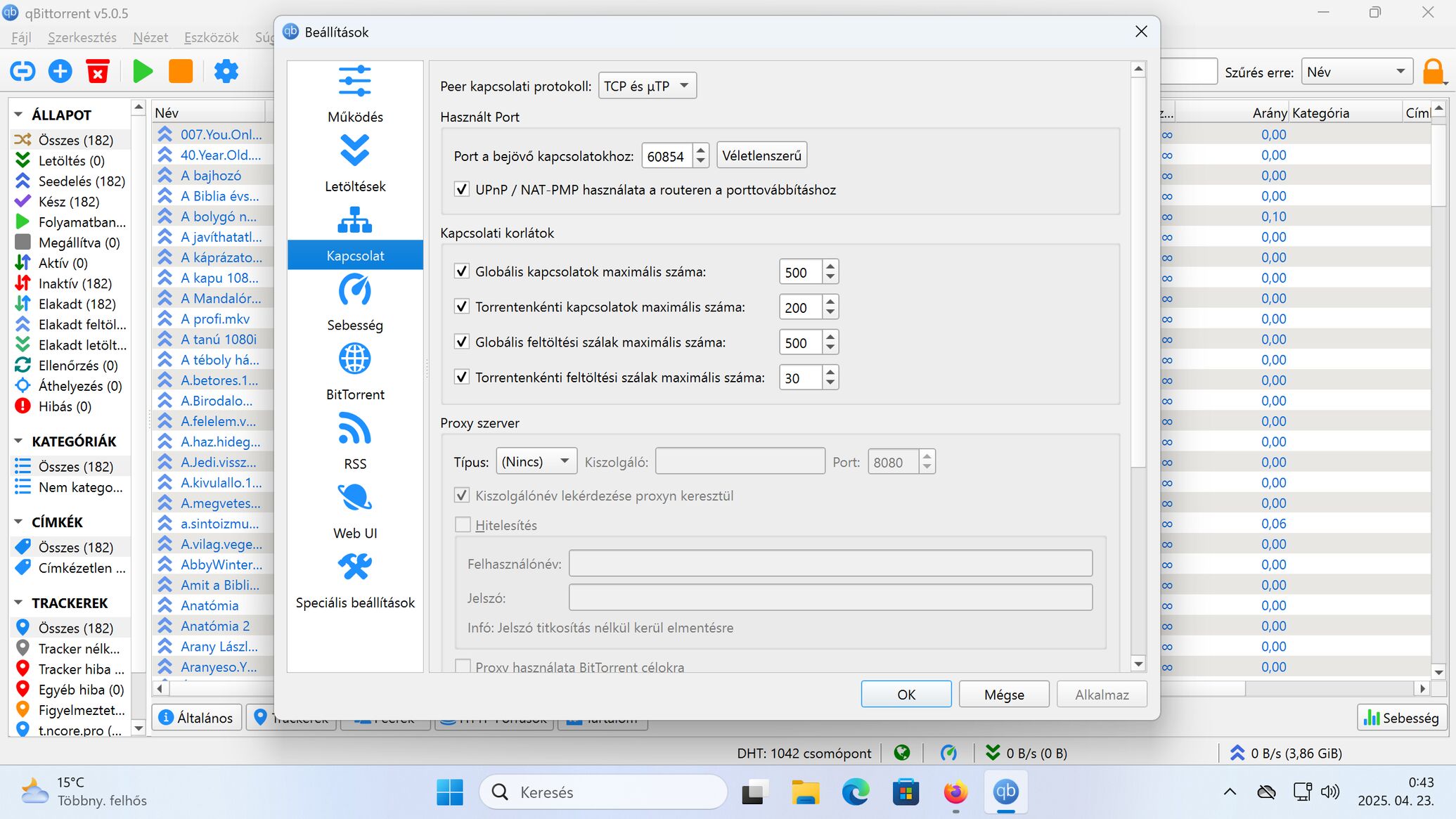Toggle the Hitelesítés checkbox
1456x819 pixels.
coord(463,524)
